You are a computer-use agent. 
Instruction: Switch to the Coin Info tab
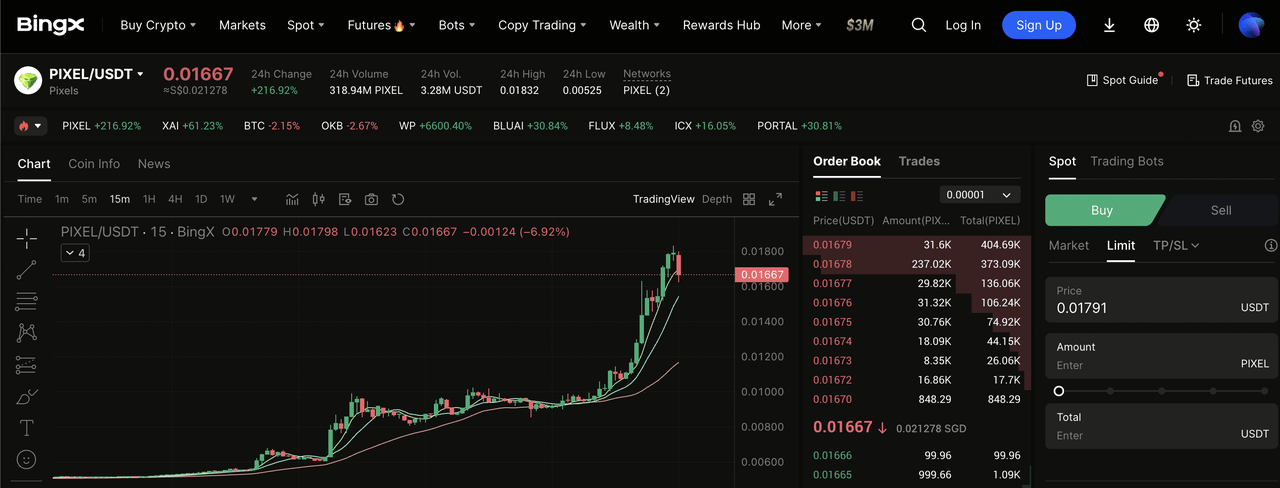94,164
